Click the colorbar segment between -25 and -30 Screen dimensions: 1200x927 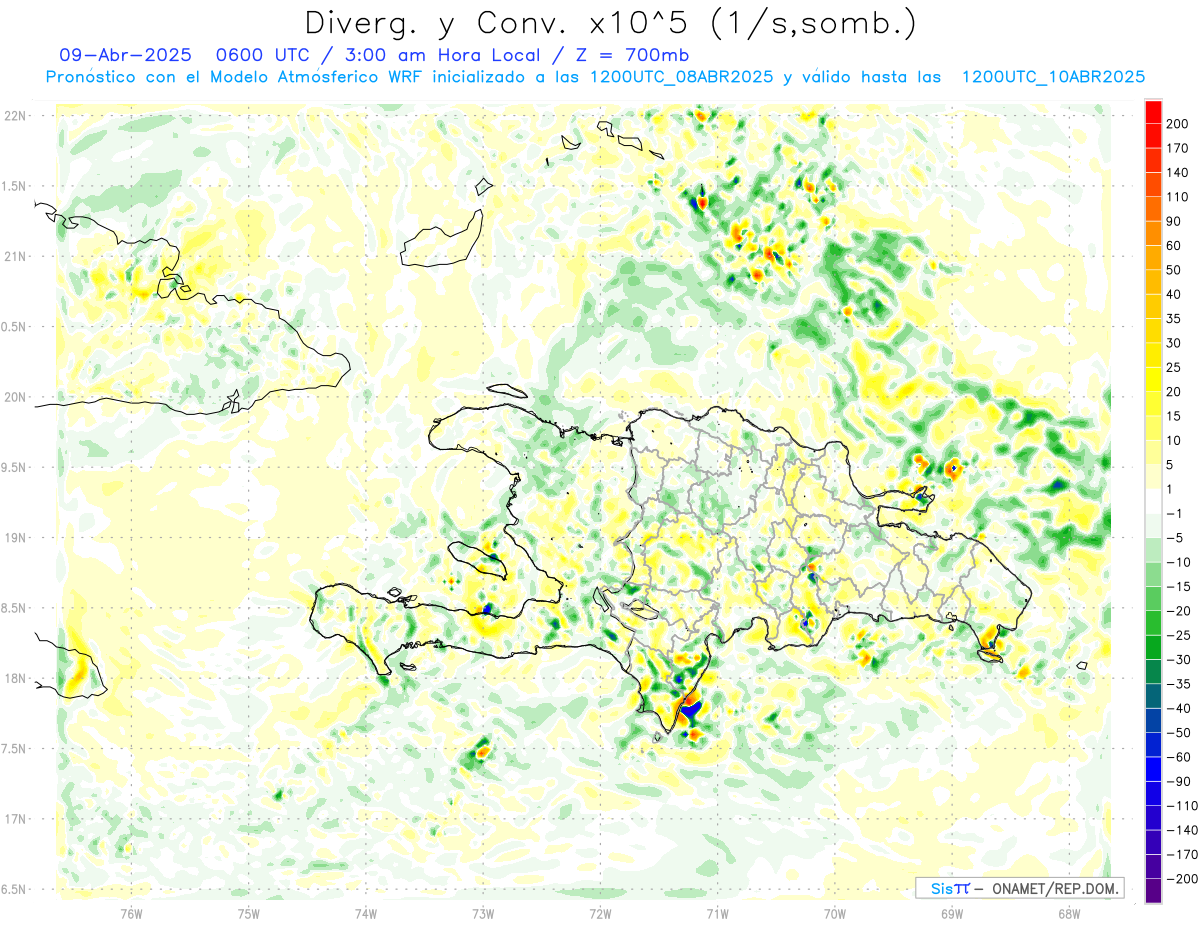click(1154, 648)
